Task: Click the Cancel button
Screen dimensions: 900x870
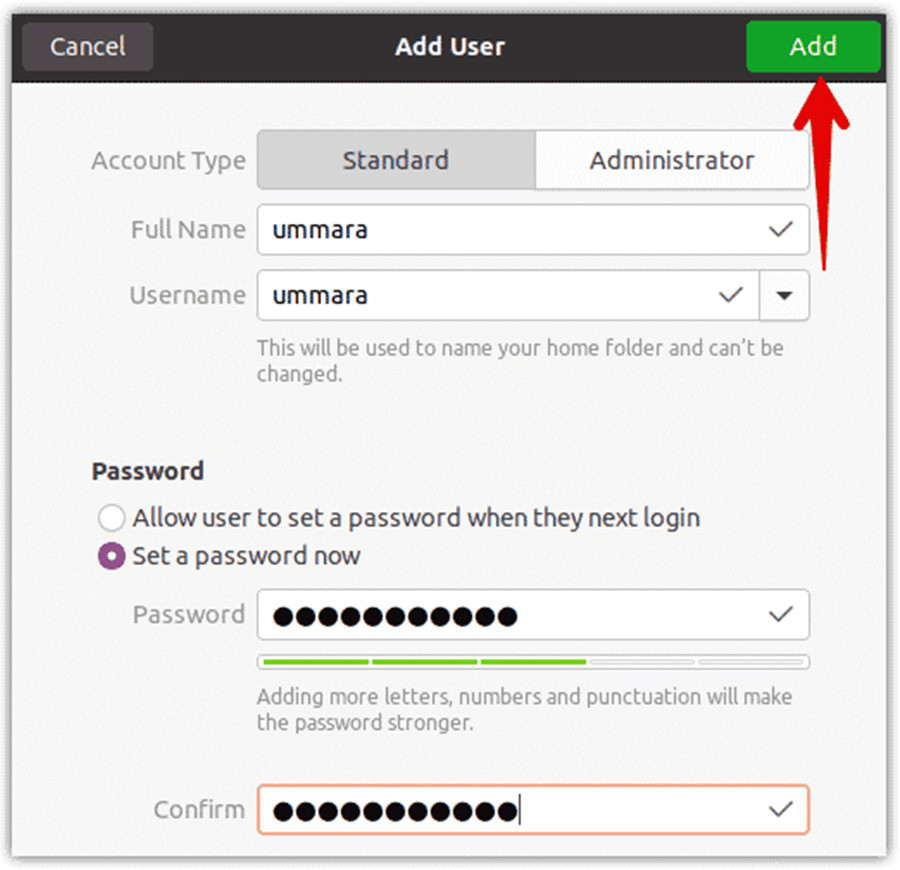Action: point(86,46)
